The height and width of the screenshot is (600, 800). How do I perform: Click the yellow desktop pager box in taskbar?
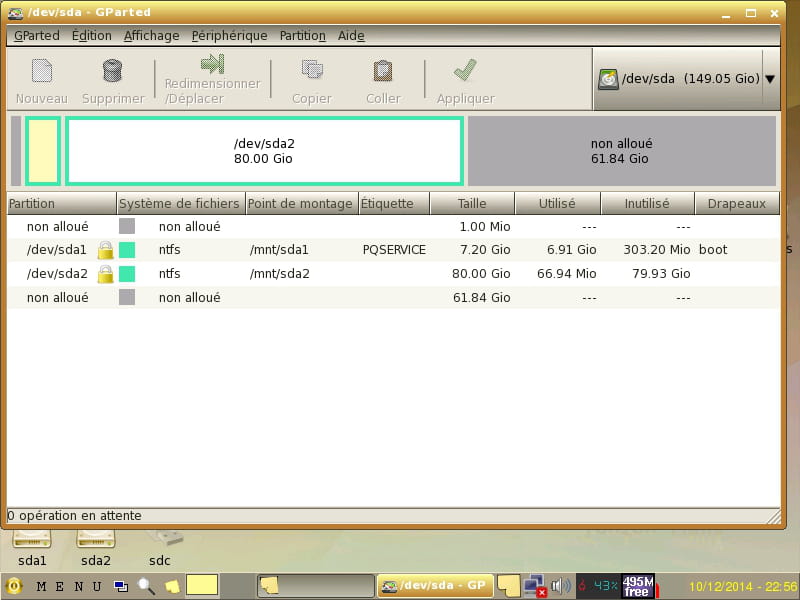click(202, 585)
